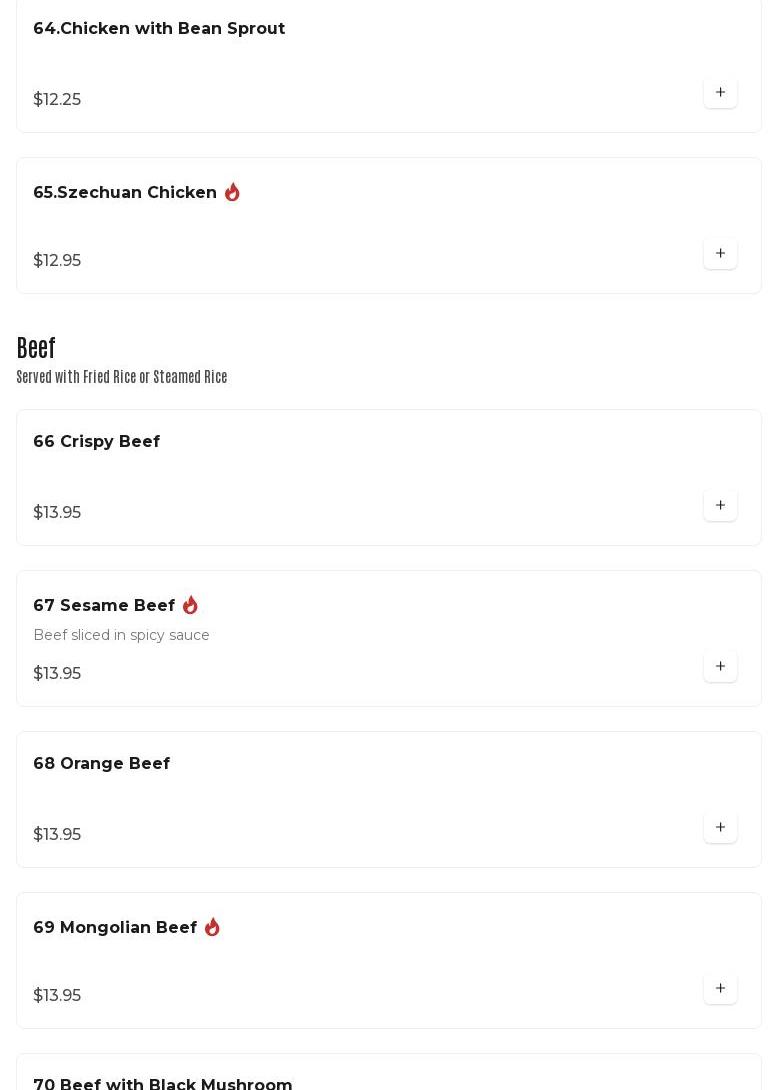Open the 64.Chicken with Bean Sprout item
The height and width of the screenshot is (1090, 778).
[159, 28]
